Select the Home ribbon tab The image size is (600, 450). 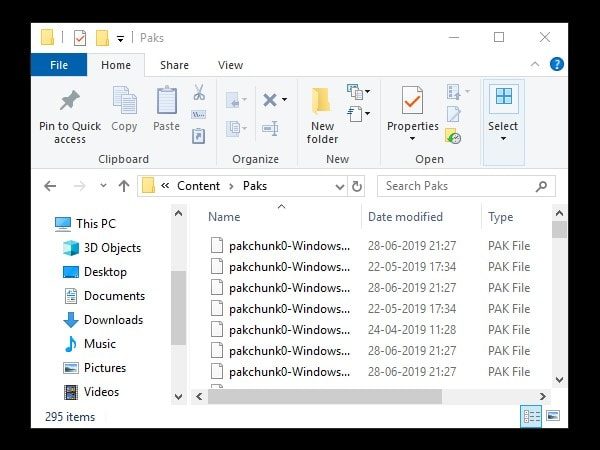click(x=116, y=65)
